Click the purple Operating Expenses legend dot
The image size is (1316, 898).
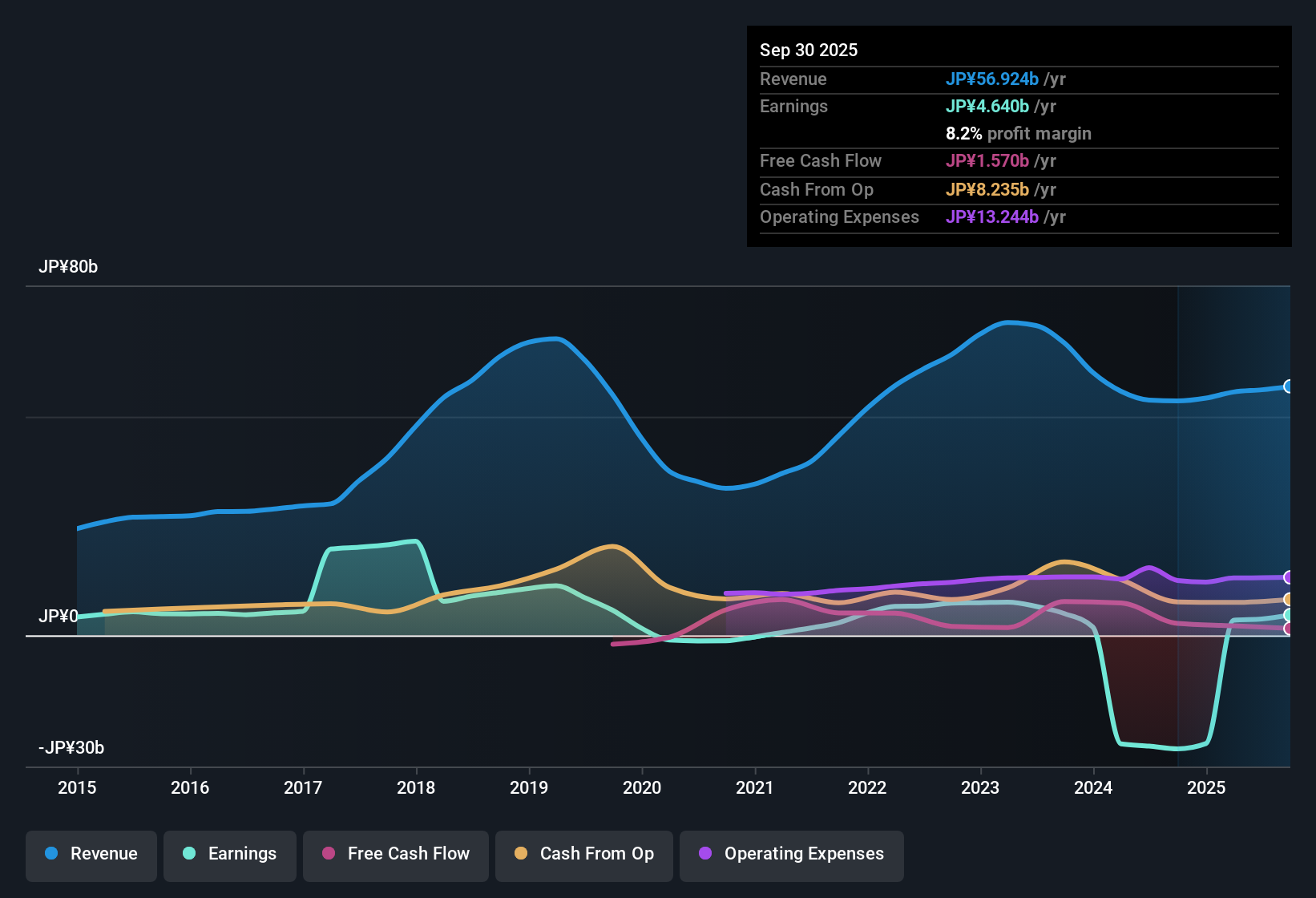(x=705, y=854)
